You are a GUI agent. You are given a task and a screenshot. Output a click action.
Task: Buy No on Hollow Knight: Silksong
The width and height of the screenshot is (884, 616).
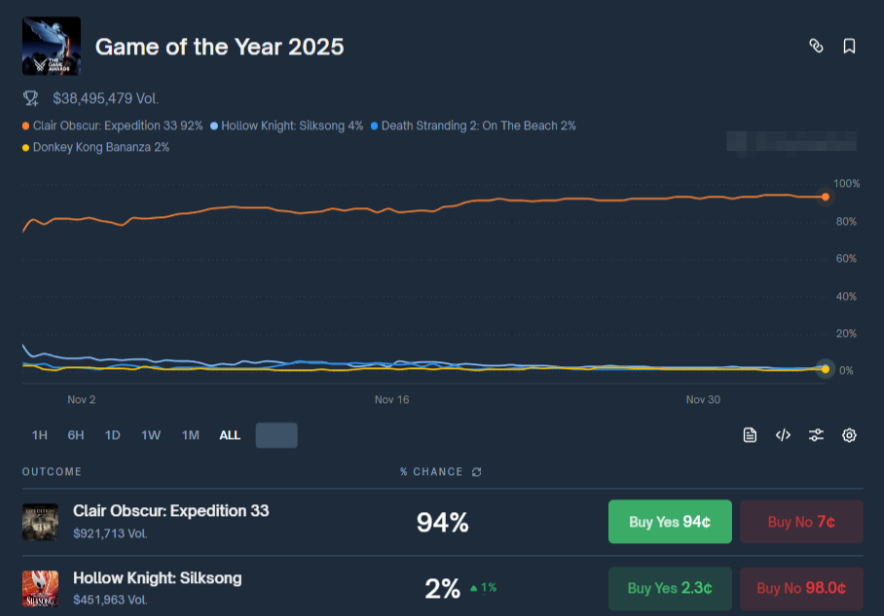(x=801, y=588)
